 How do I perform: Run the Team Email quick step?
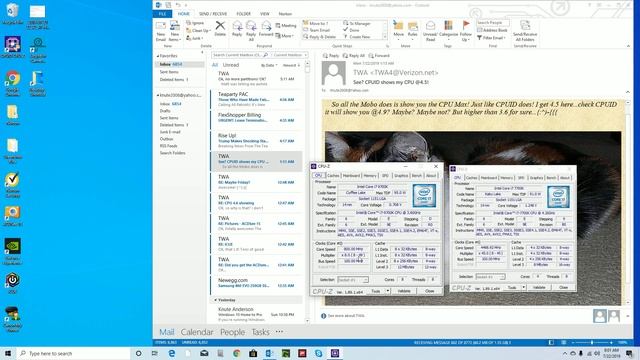click(316, 30)
